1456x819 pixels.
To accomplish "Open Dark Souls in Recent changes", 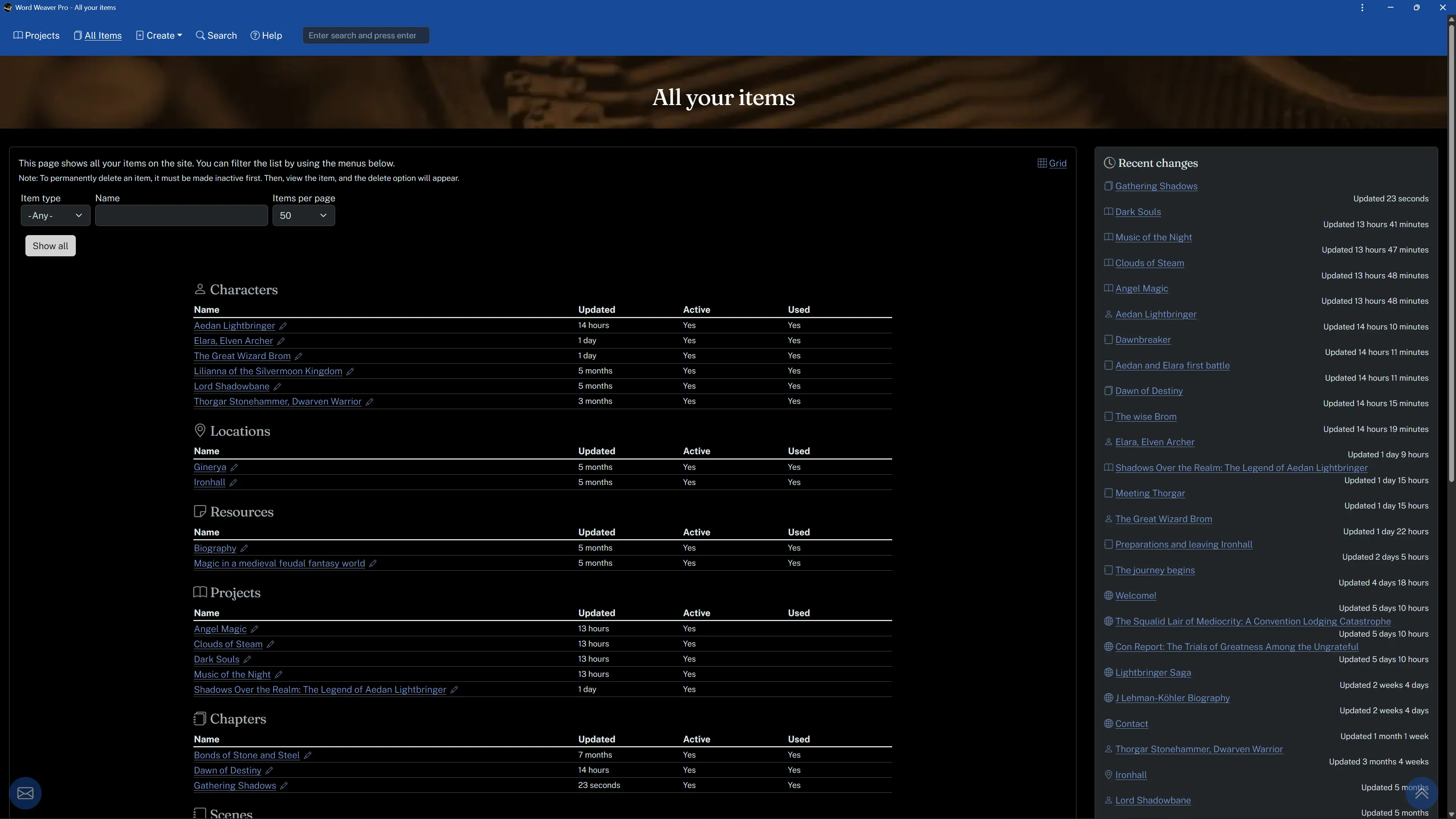I will click(x=1138, y=212).
